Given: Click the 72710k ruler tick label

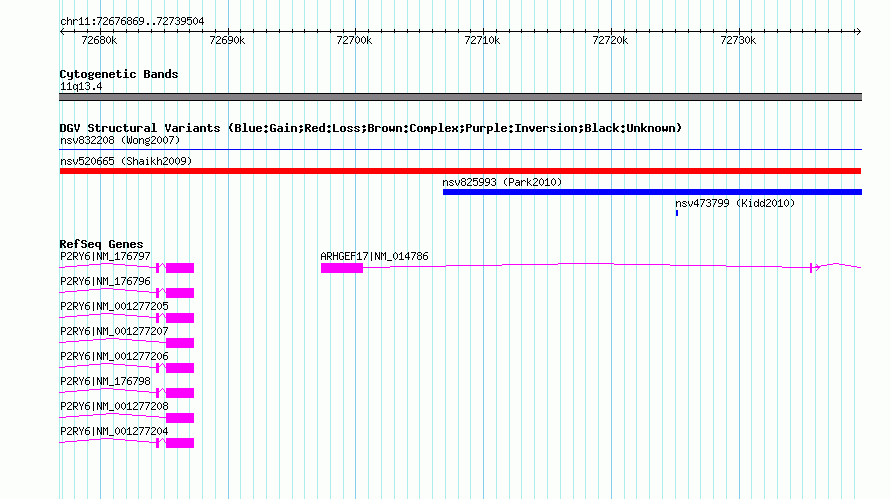Looking at the screenshot, I should 482,40.
